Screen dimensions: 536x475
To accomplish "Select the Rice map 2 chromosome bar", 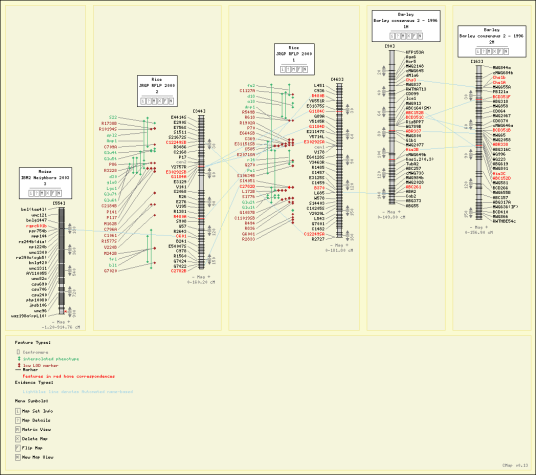I will (x=201, y=192).
